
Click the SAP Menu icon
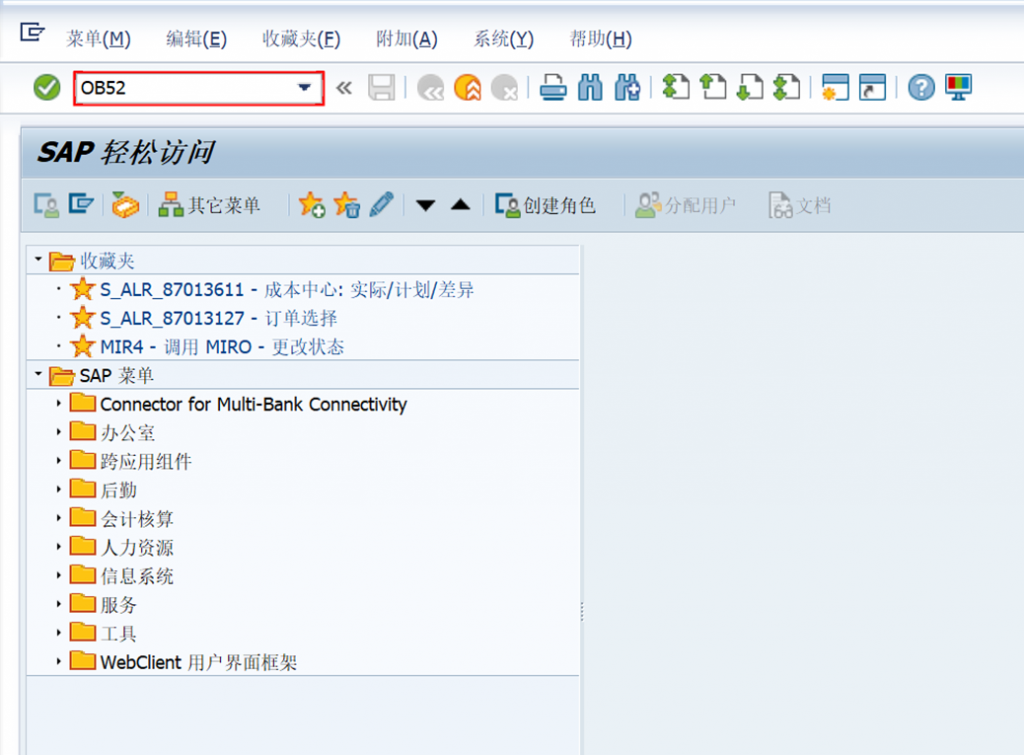(82, 204)
